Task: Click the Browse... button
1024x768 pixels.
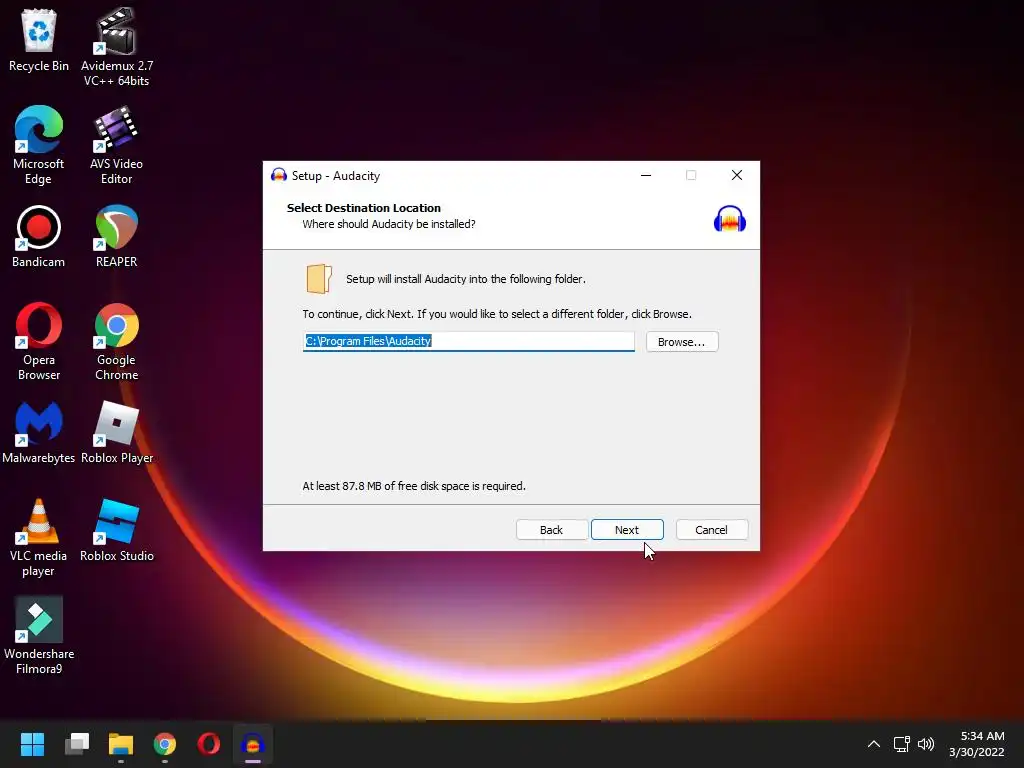Action: pyautogui.click(x=682, y=342)
